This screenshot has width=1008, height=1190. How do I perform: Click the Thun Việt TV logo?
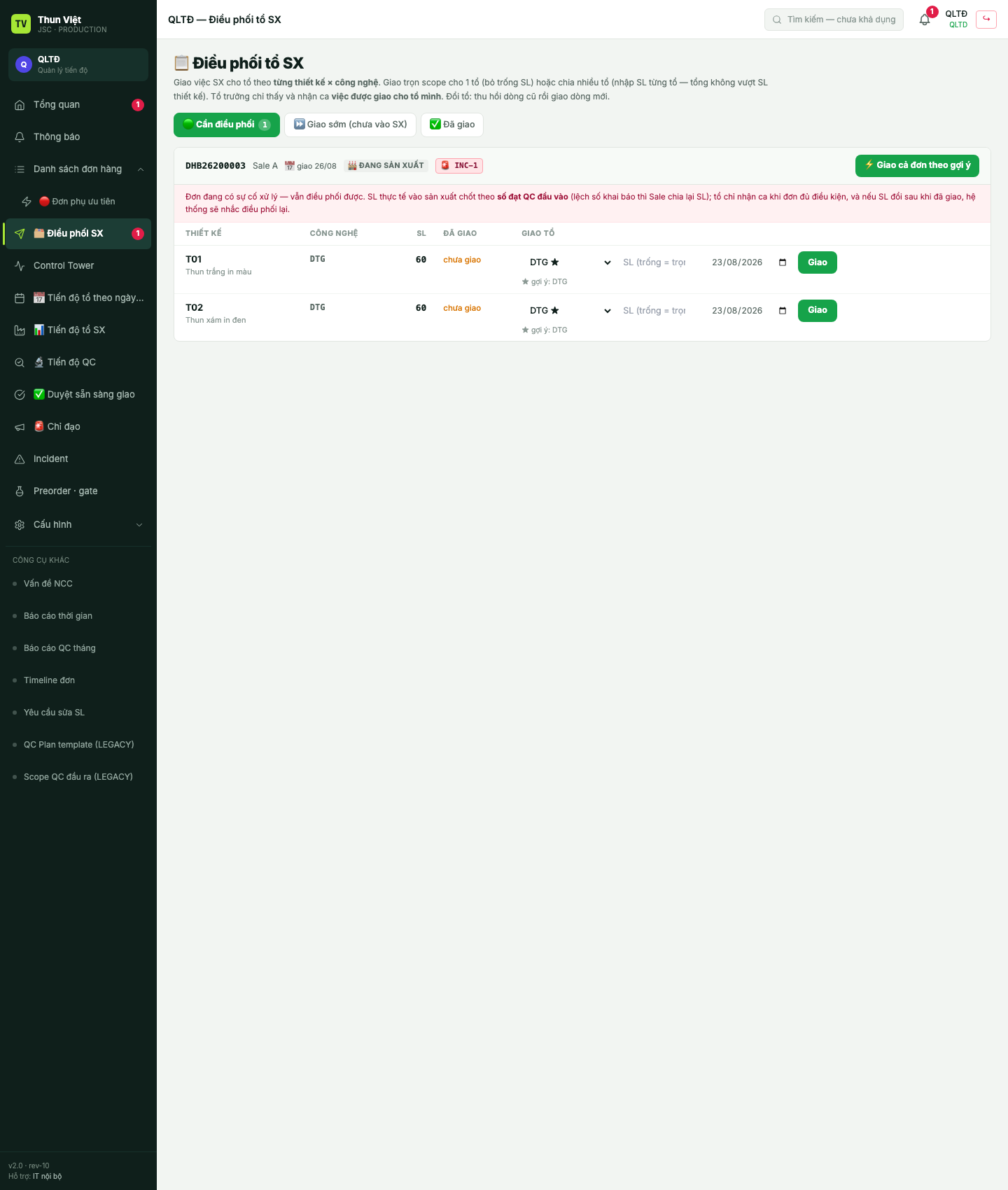click(21, 24)
